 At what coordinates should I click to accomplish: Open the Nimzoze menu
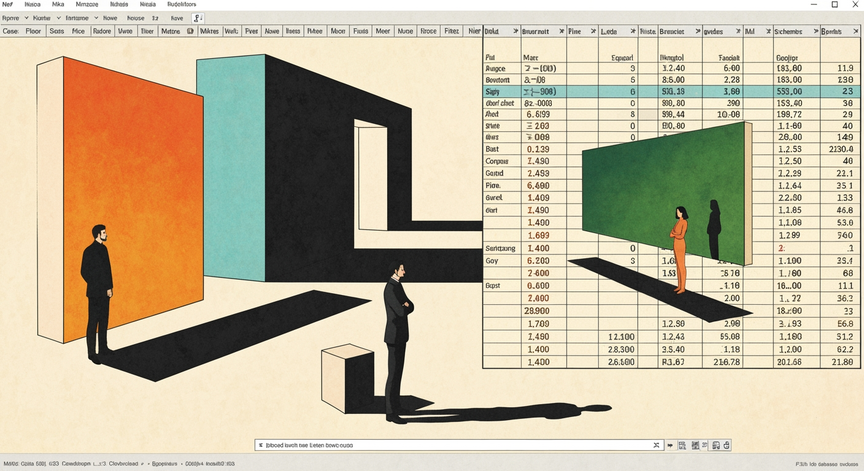87,4
